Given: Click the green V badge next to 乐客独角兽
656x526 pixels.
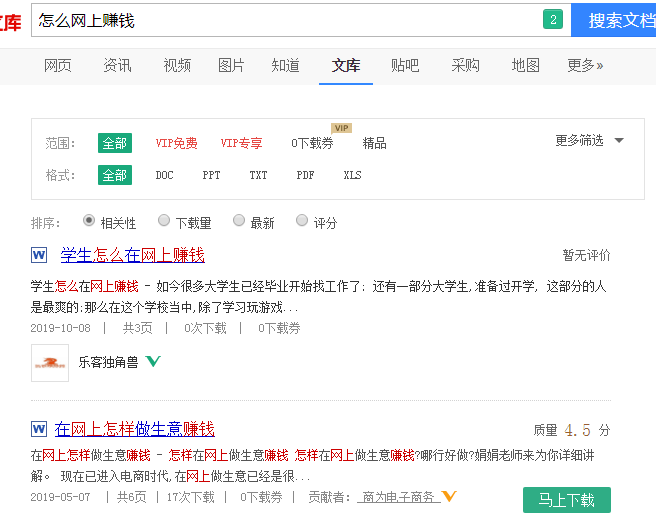Looking at the screenshot, I should 153,361.
